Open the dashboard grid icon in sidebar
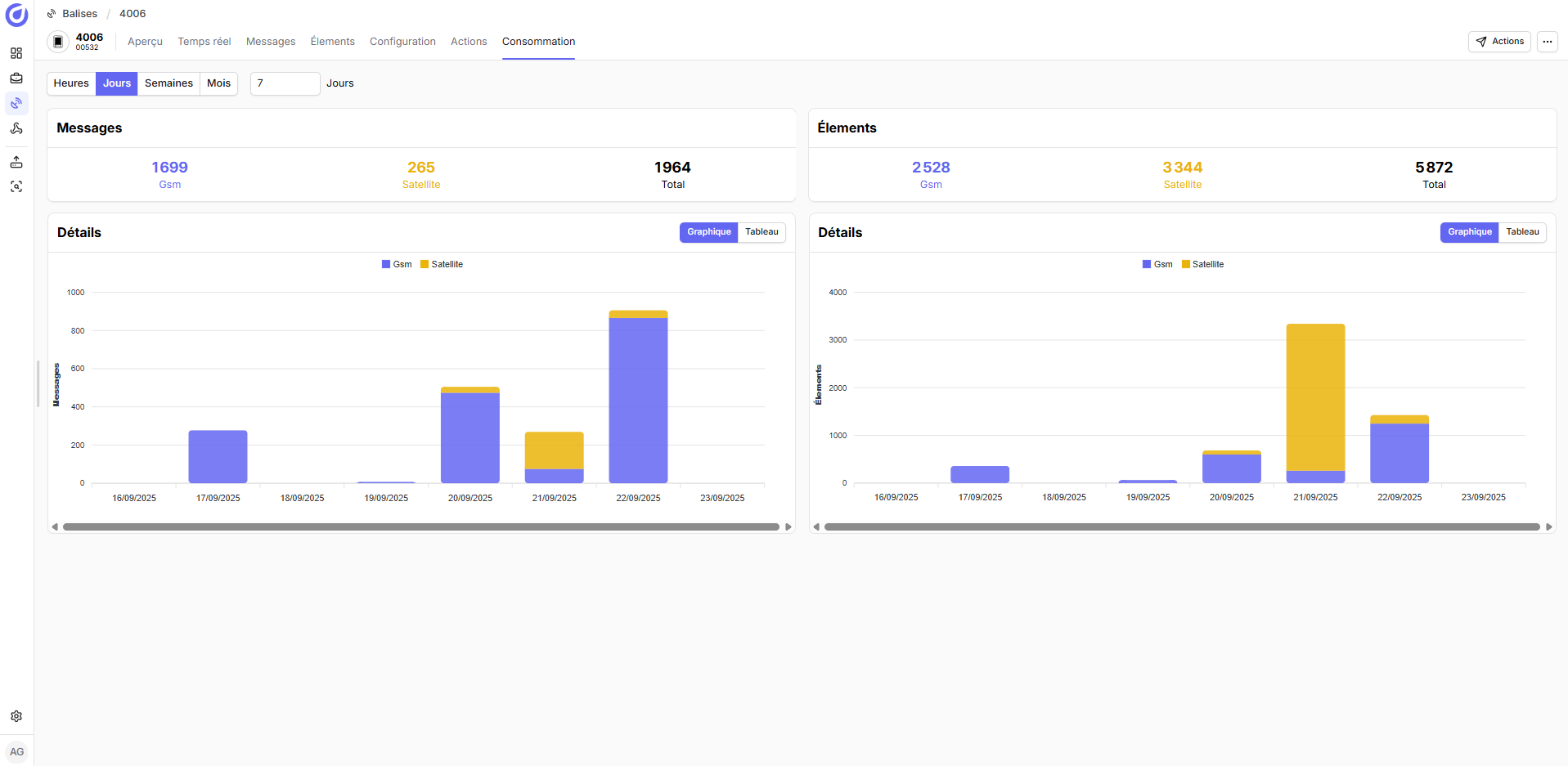 click(x=16, y=53)
